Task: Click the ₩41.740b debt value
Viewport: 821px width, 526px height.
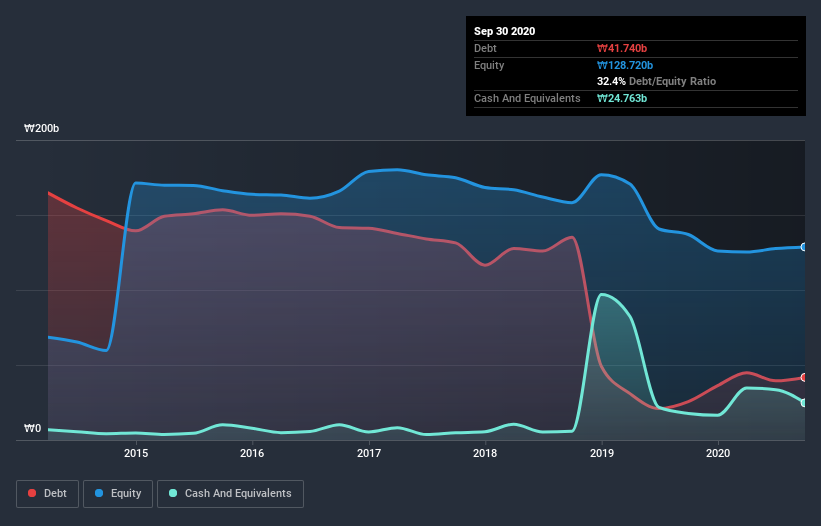Action: 622,48
